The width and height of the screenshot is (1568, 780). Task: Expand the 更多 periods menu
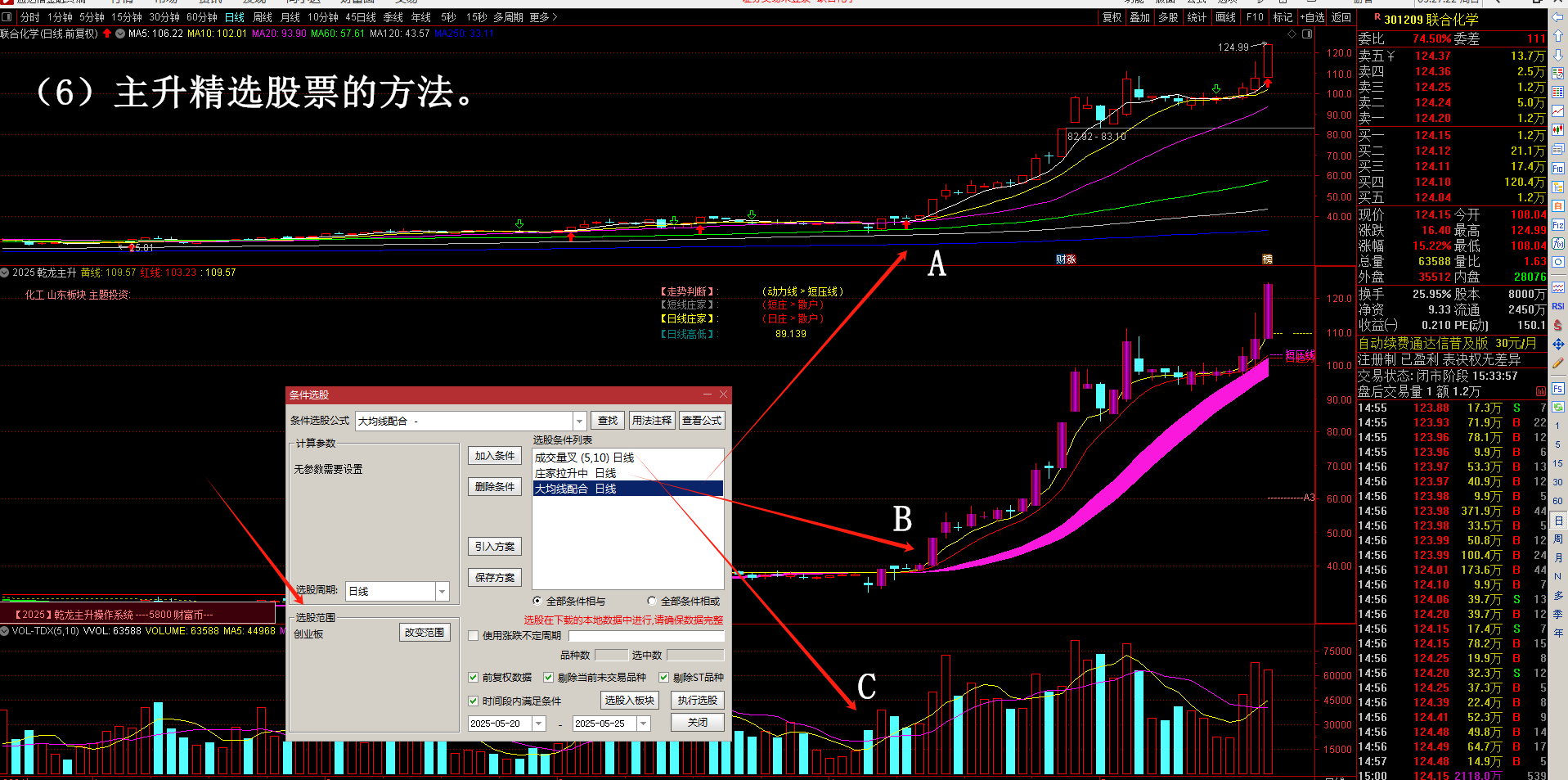[x=543, y=16]
